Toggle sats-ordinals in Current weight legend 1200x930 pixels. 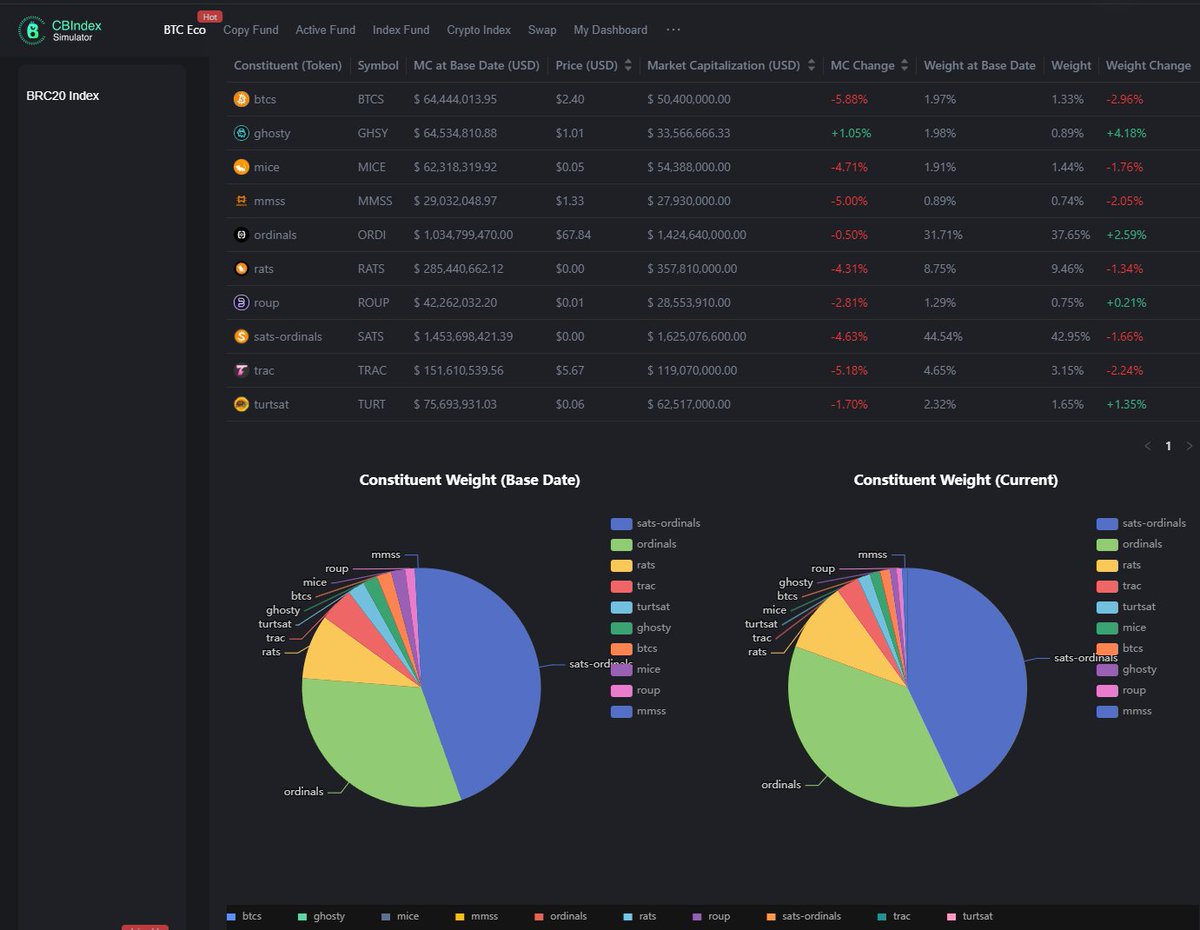(x=1141, y=523)
